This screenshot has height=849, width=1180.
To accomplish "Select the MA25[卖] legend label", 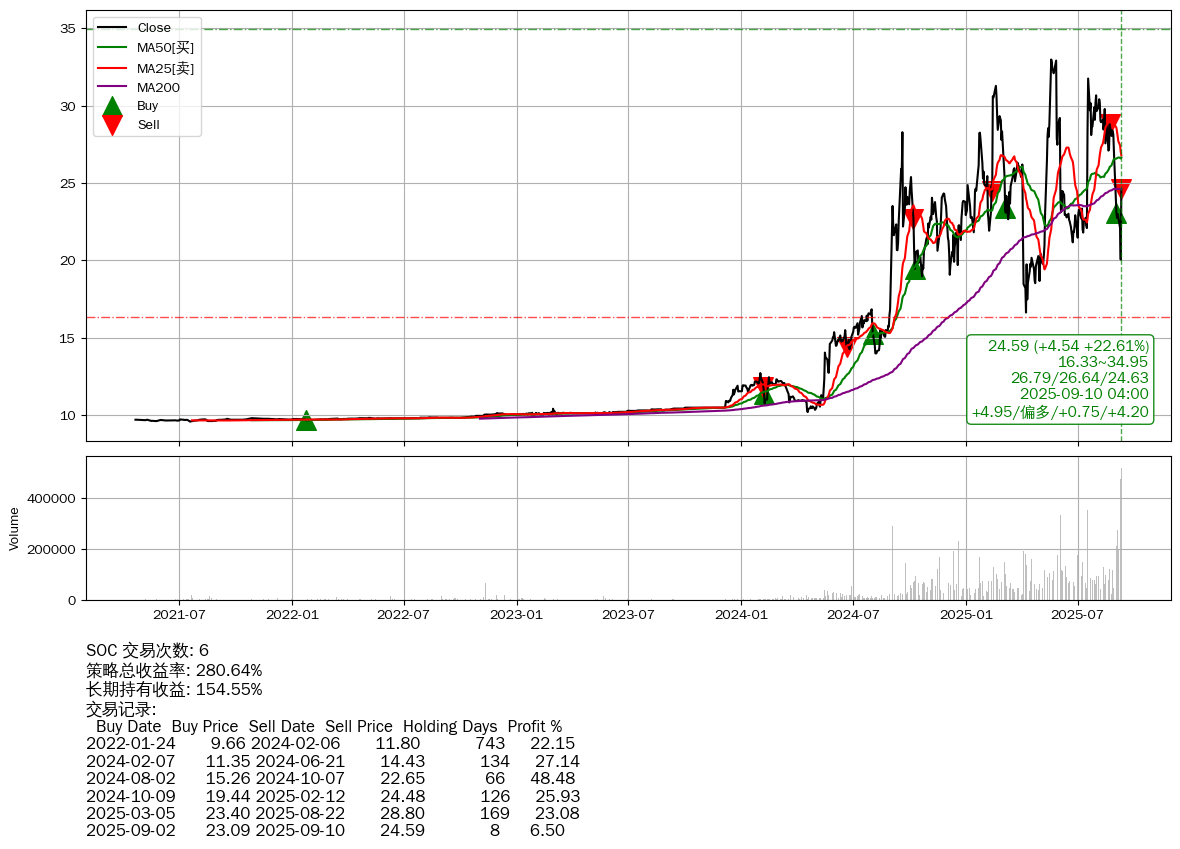I will pyautogui.click(x=165, y=68).
